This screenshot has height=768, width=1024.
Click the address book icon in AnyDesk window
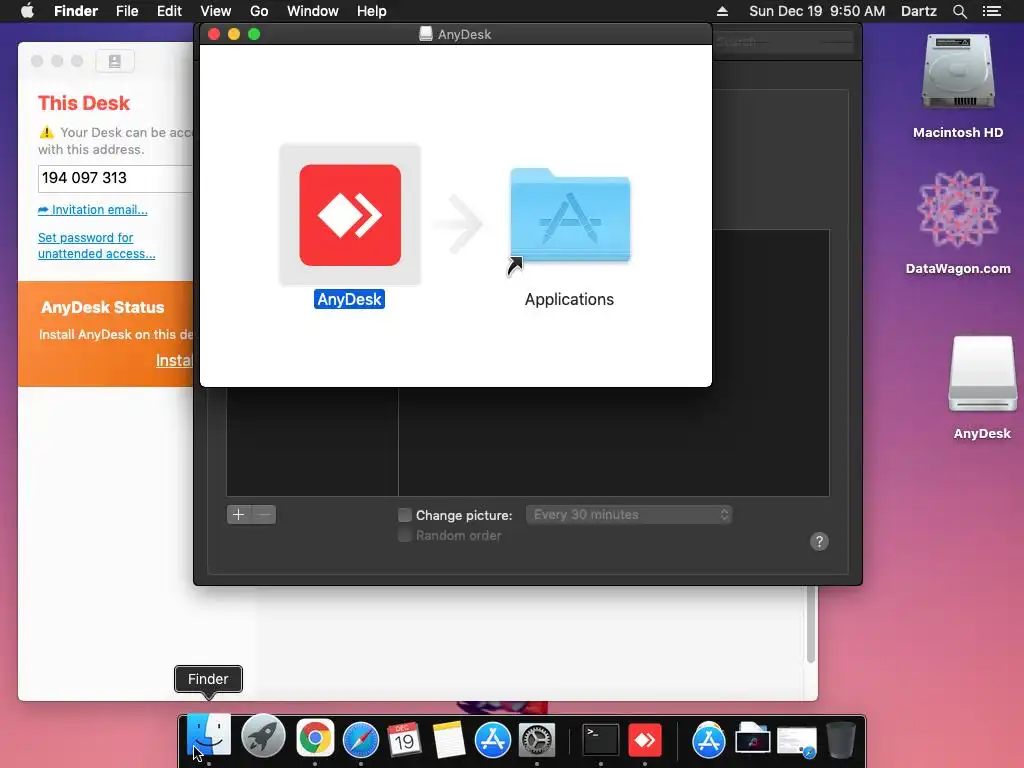pos(115,61)
